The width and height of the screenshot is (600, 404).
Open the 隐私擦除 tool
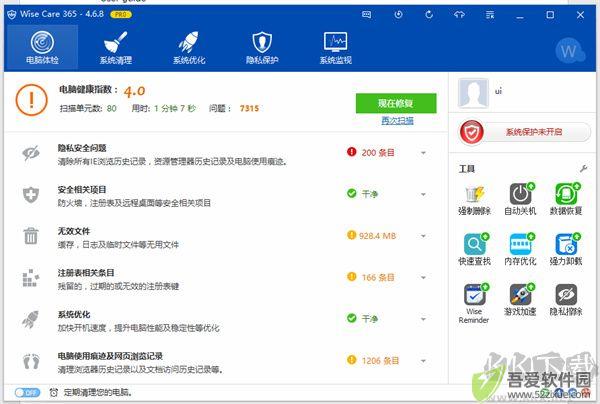tap(566, 300)
